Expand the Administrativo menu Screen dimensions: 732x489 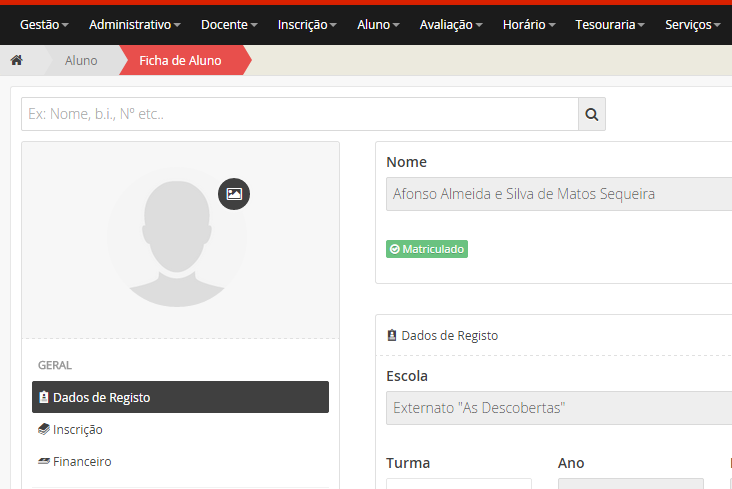134,24
